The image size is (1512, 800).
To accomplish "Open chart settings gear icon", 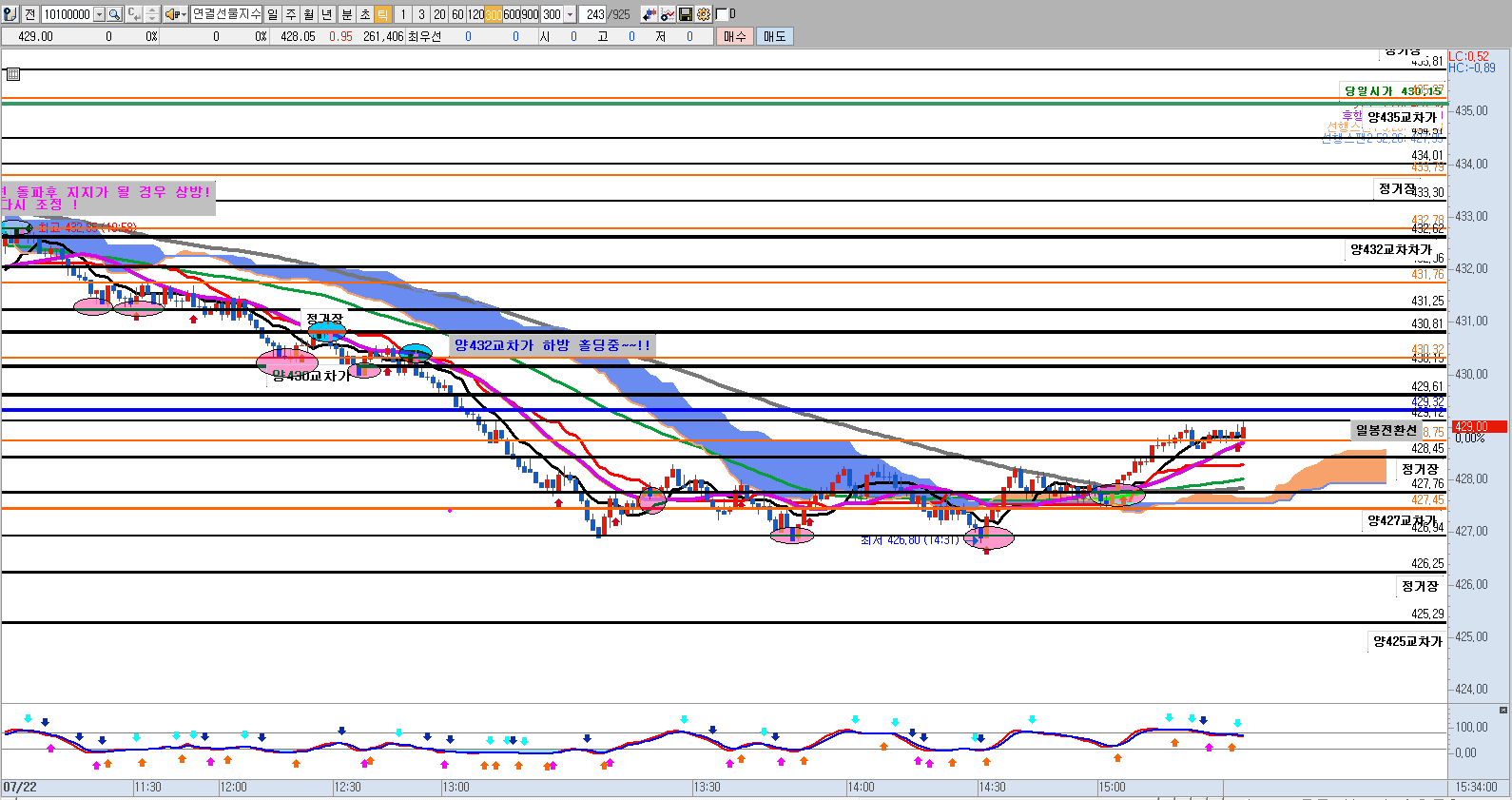I will (703, 14).
